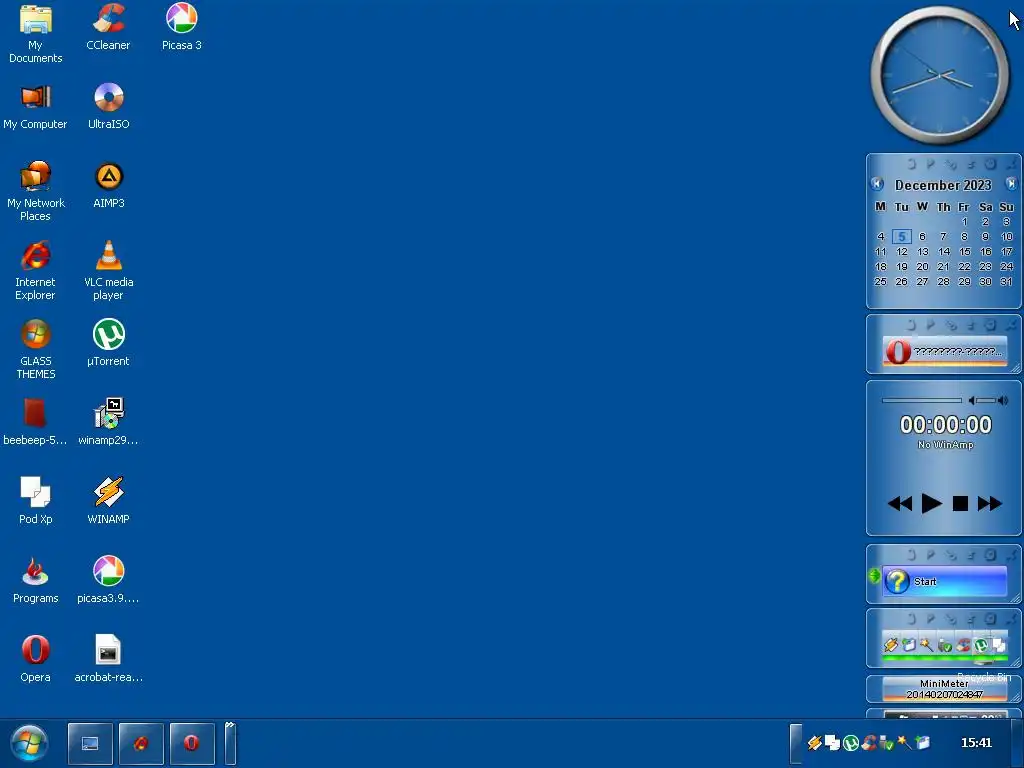Select the beebeep-5... desktop file
The width and height of the screenshot is (1024, 768).
click(x=35, y=423)
